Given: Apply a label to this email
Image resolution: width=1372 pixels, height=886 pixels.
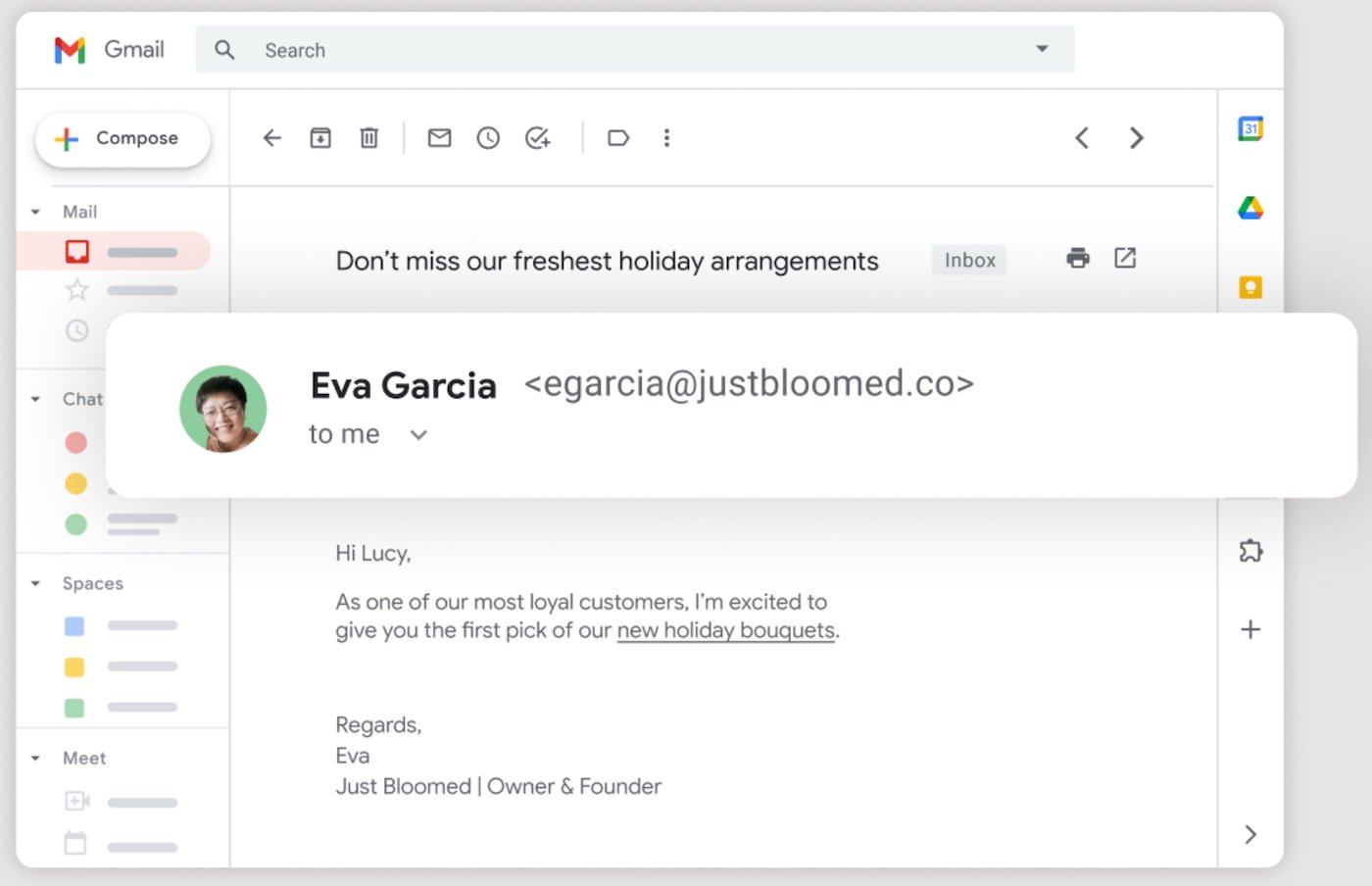Looking at the screenshot, I should click(617, 138).
